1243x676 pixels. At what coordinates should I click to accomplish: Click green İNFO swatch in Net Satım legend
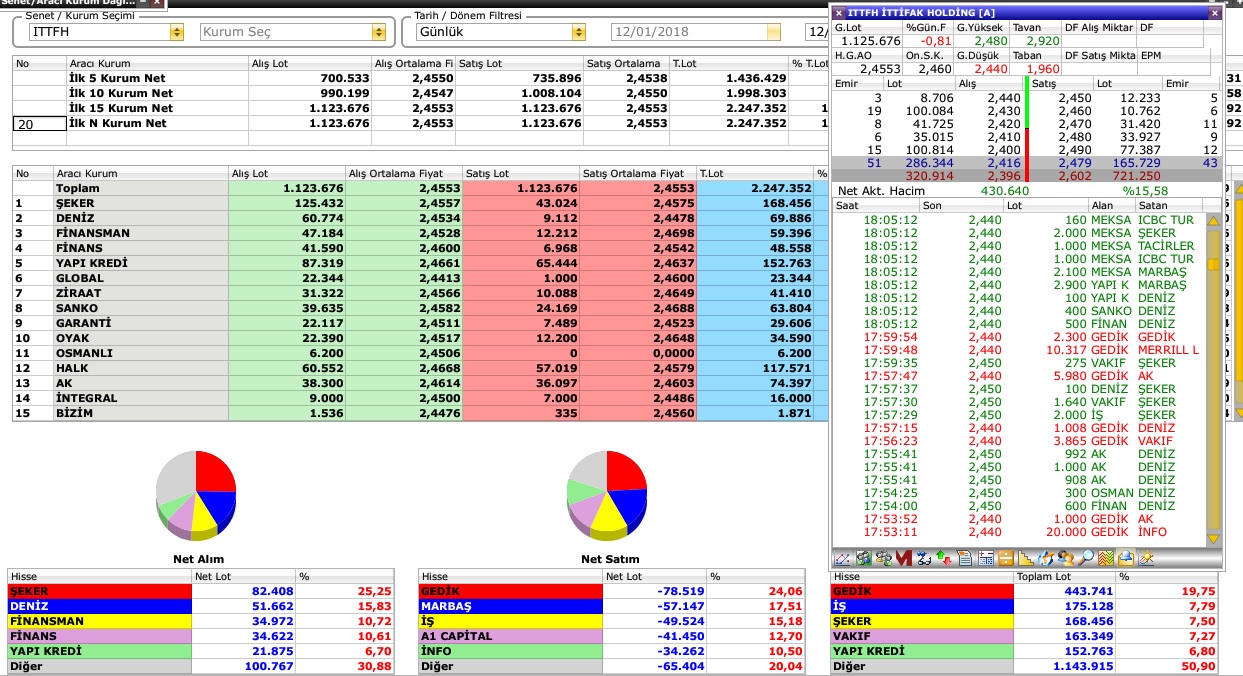510,651
